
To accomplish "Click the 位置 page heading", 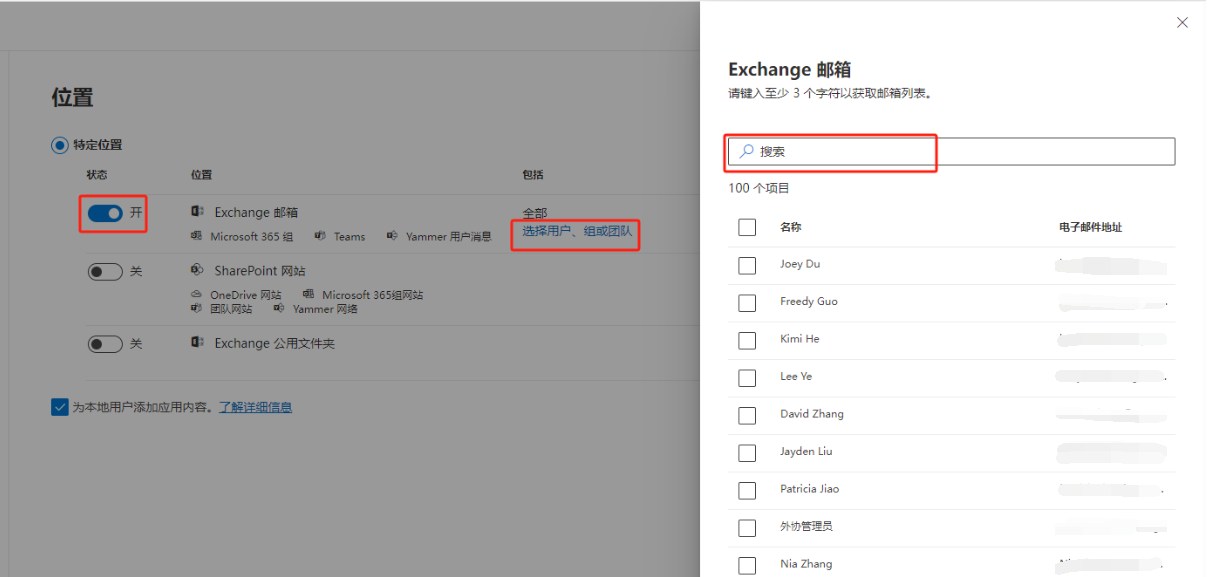I will tap(72, 97).
